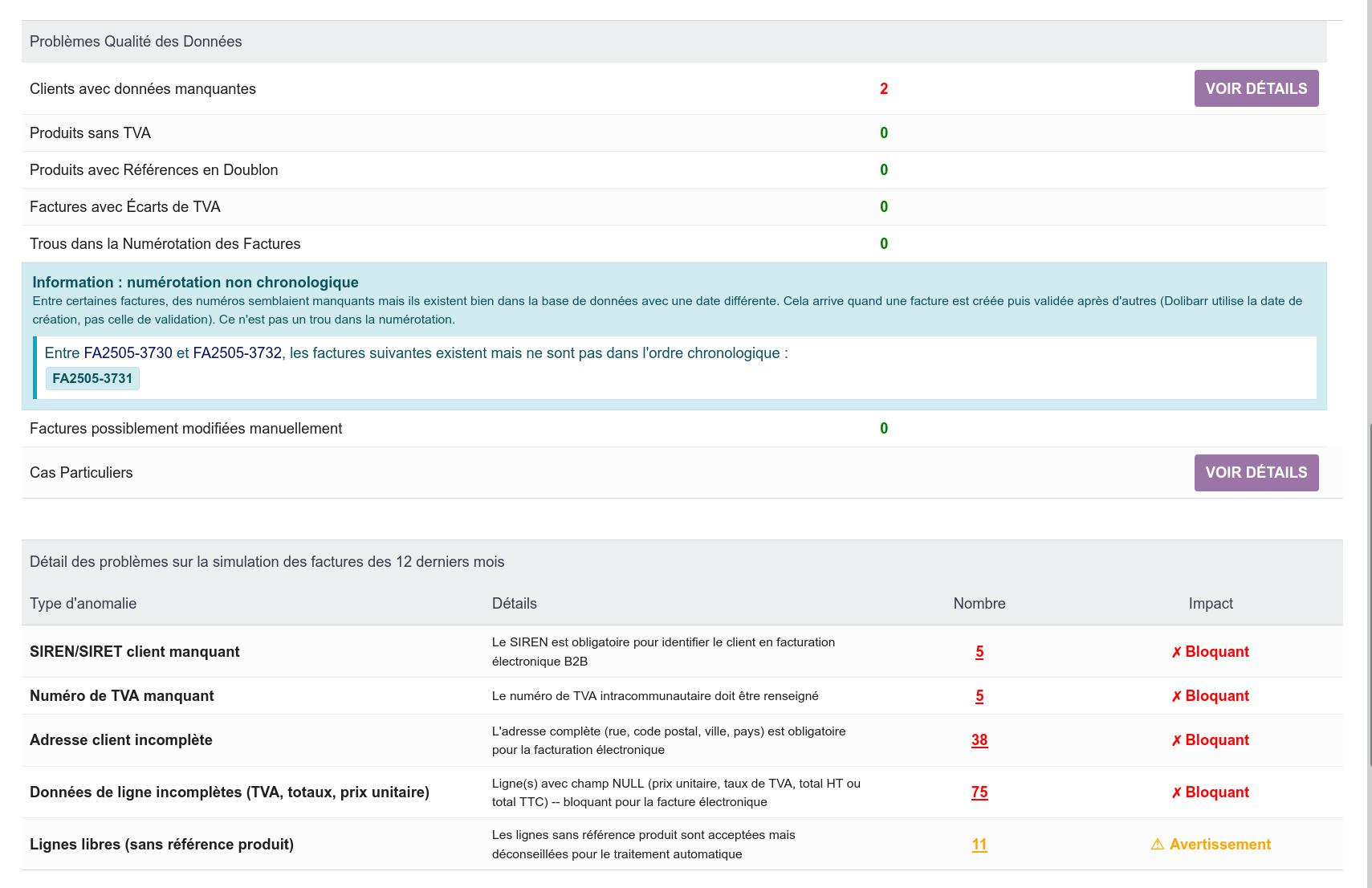Select the anomaly label Lignes libres (sans référence produit)

(x=161, y=845)
